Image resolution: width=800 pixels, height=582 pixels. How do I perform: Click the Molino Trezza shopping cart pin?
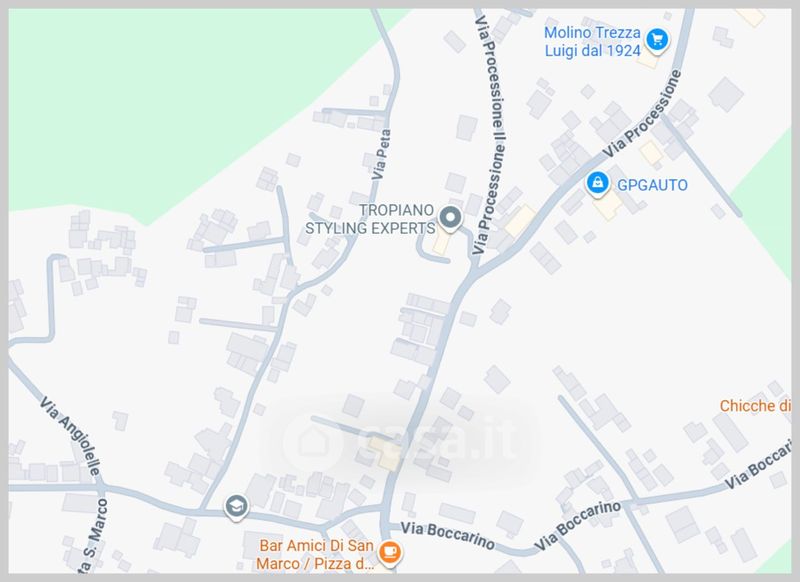point(657,40)
